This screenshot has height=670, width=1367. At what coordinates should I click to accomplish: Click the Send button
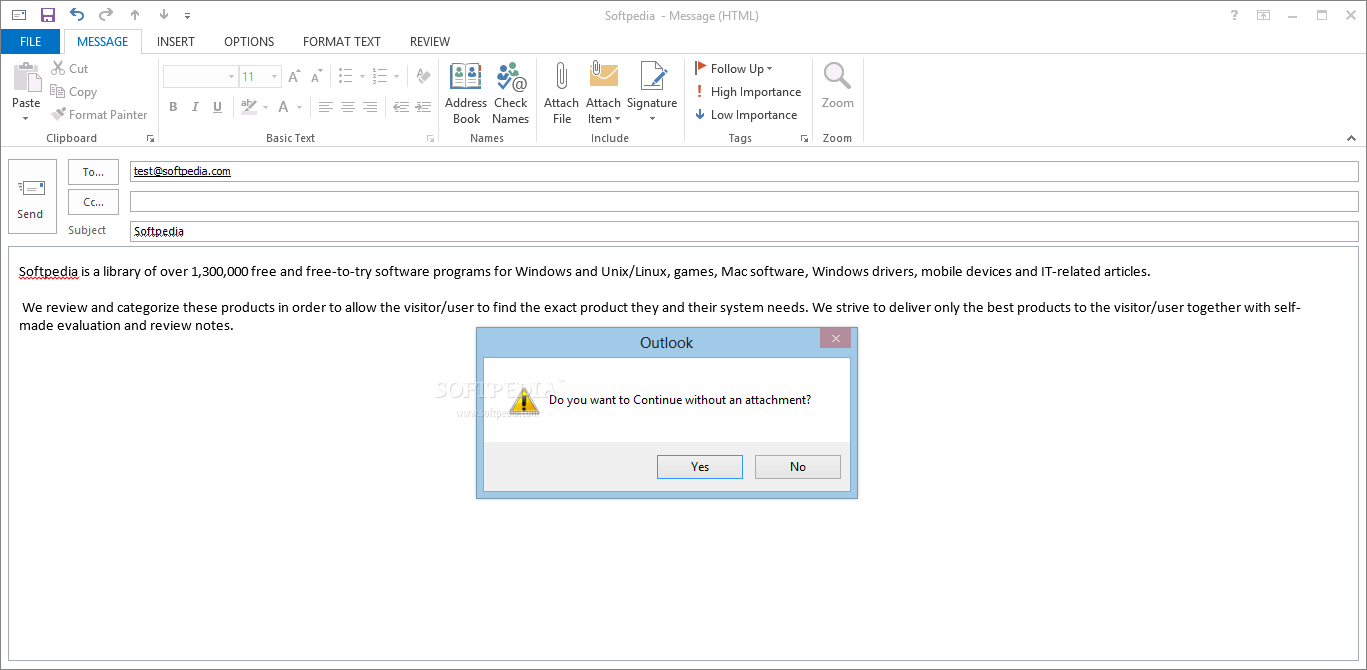click(31, 197)
